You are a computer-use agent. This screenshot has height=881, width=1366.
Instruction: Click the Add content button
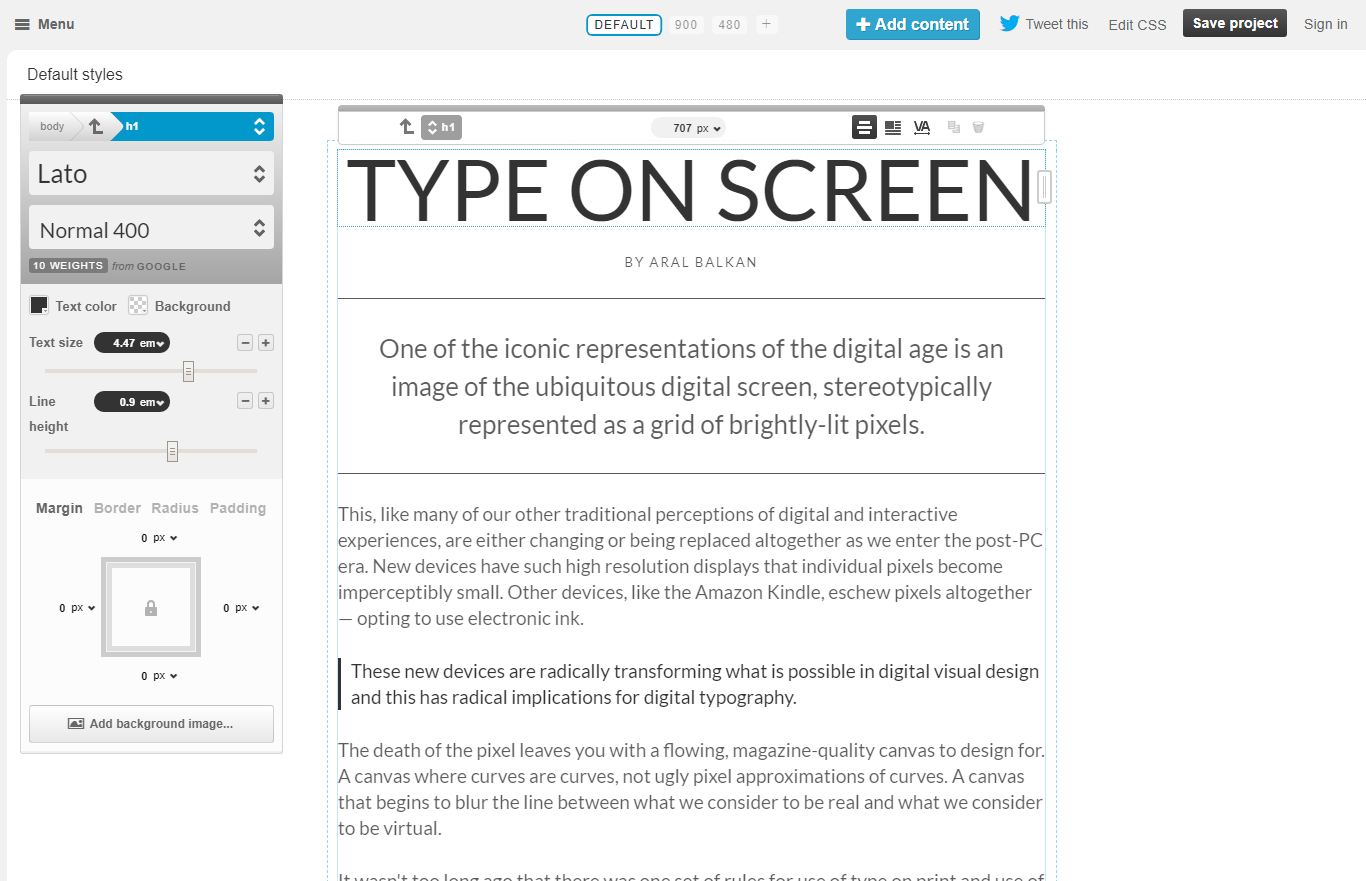[x=913, y=24]
